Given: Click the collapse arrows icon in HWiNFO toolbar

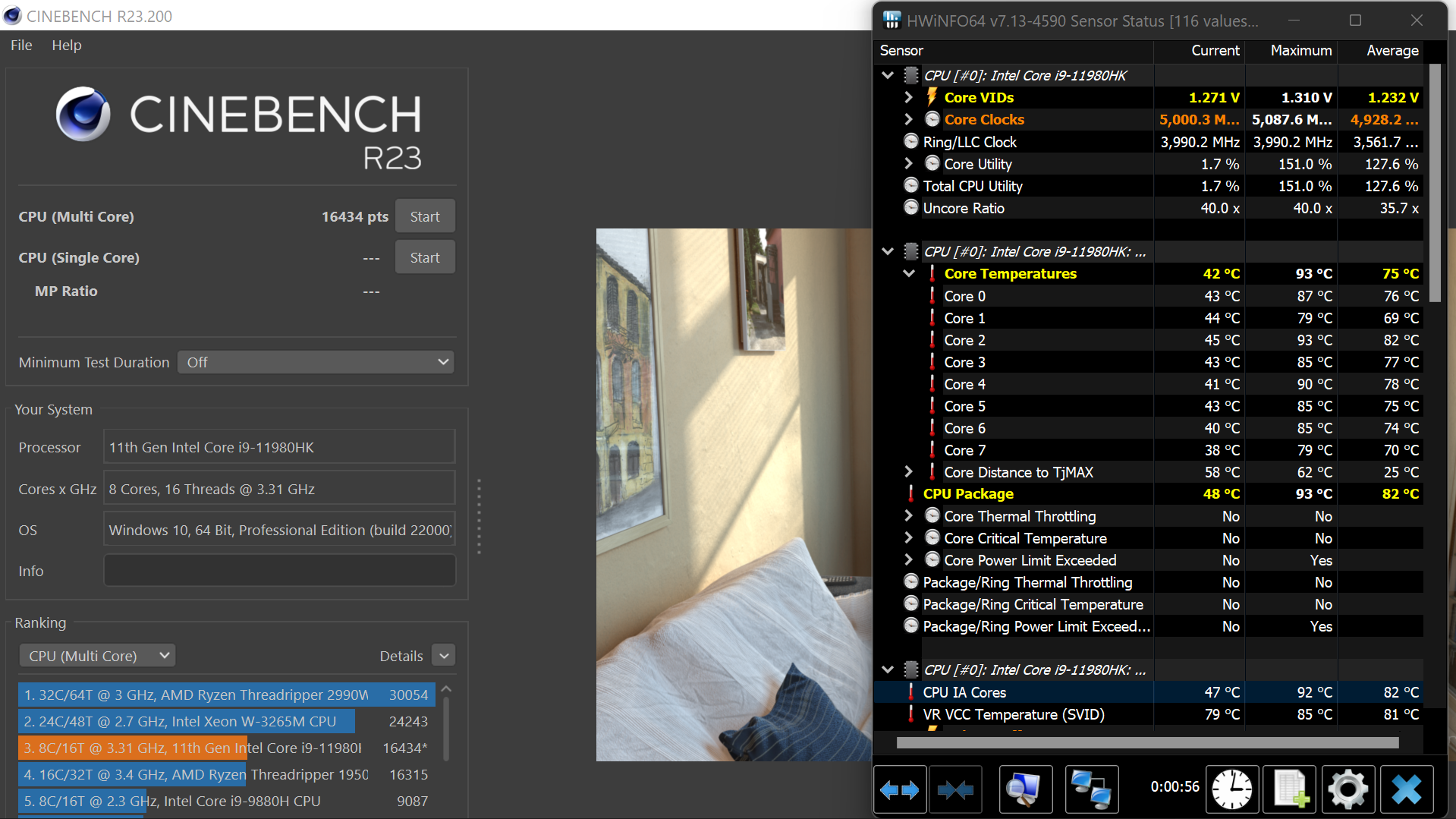Looking at the screenshot, I should click(x=955, y=789).
